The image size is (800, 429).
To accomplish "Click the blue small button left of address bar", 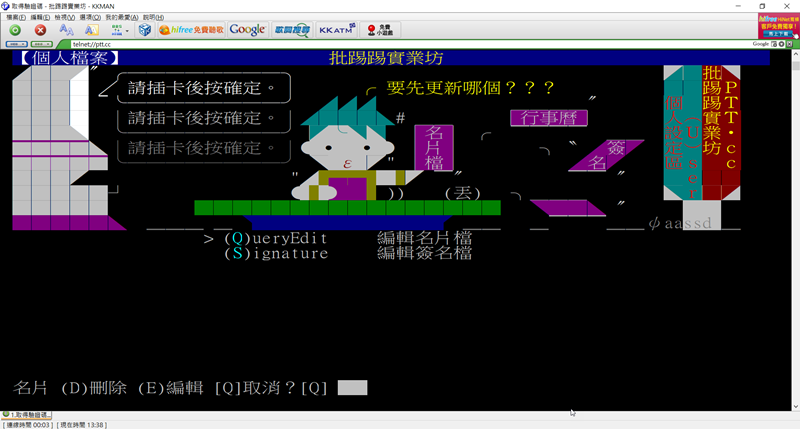I will point(16,44).
